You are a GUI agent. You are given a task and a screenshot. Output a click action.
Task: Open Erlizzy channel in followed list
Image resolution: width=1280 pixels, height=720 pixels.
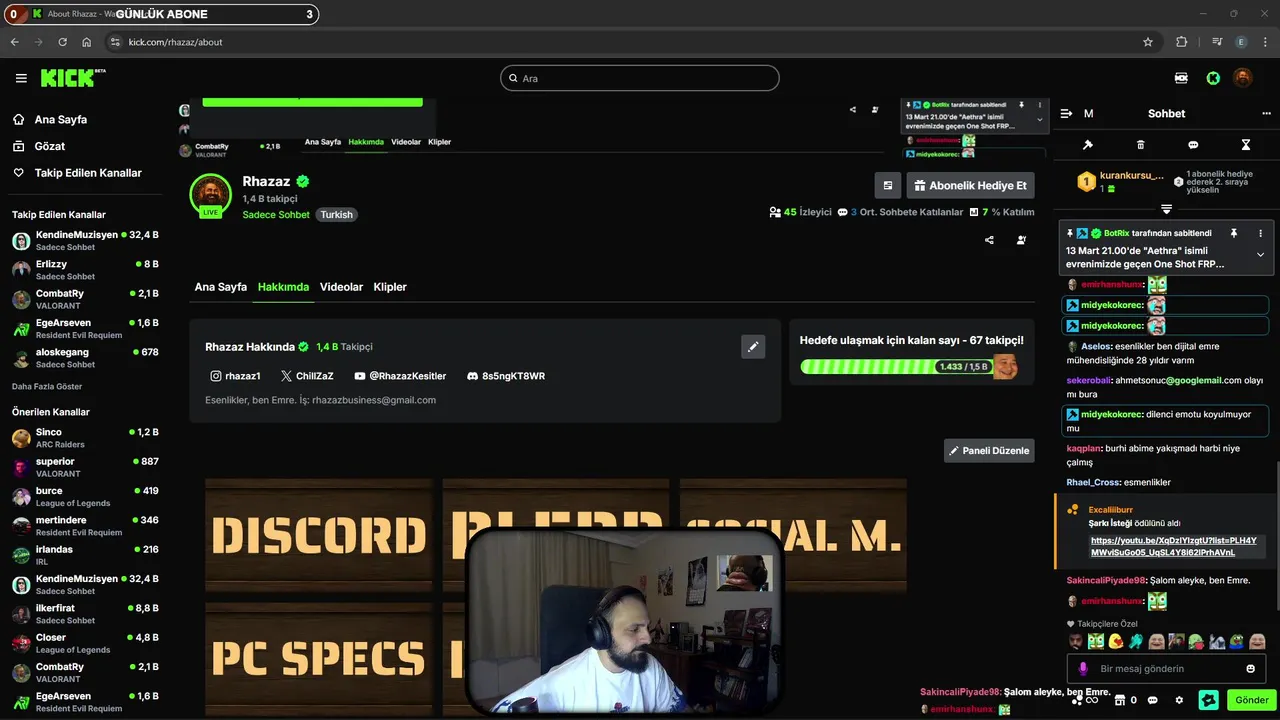point(85,269)
